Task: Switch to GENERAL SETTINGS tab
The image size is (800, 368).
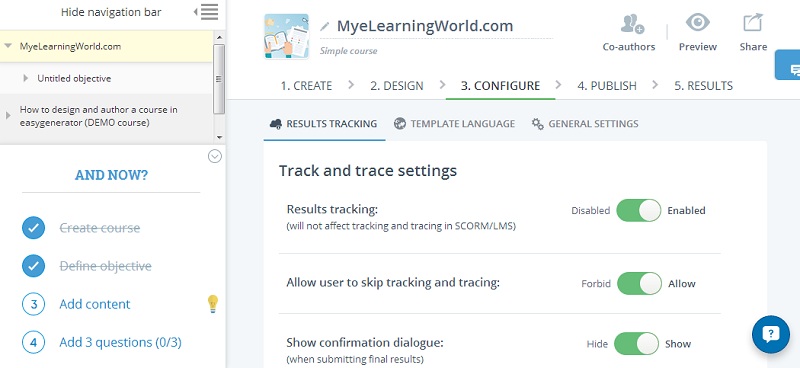Action: tap(585, 124)
